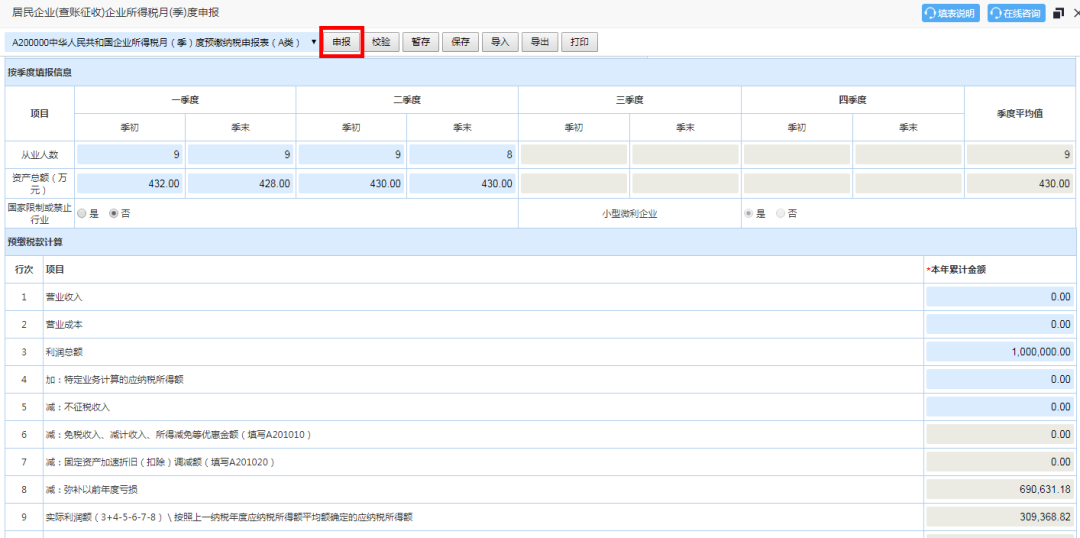Select 是 for 国家限制或禁止行业

coord(82,214)
